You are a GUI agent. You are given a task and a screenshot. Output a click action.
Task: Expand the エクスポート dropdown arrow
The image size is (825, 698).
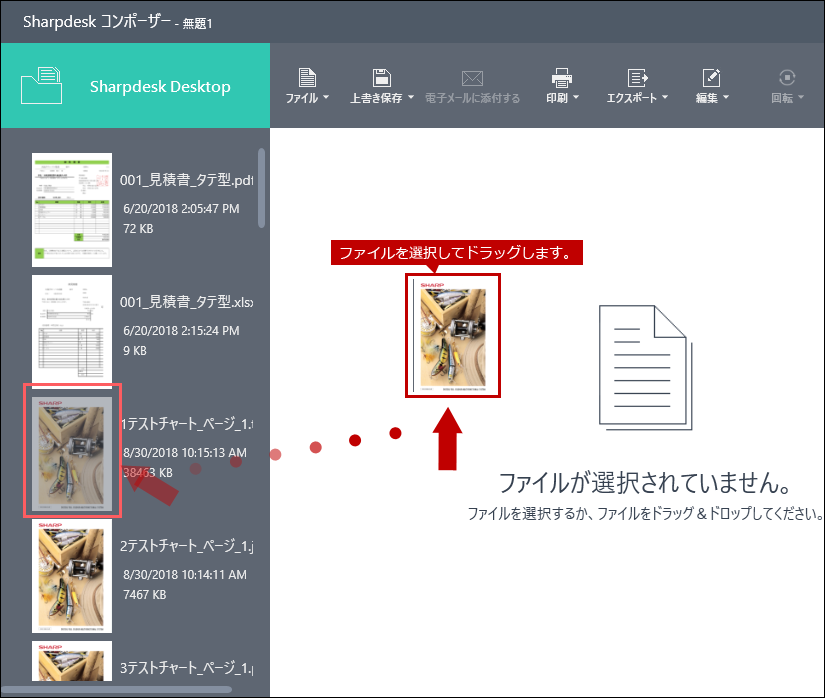[665, 97]
